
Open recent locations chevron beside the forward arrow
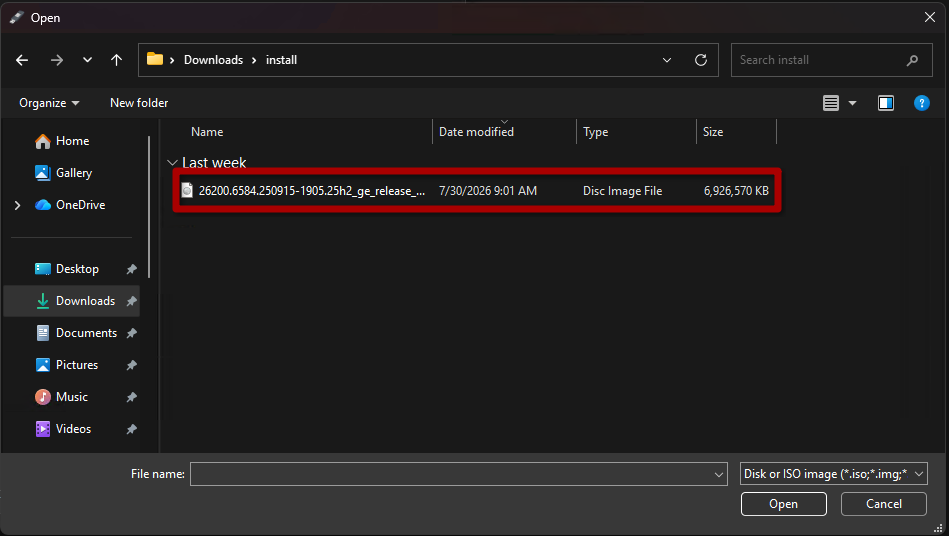pos(88,60)
